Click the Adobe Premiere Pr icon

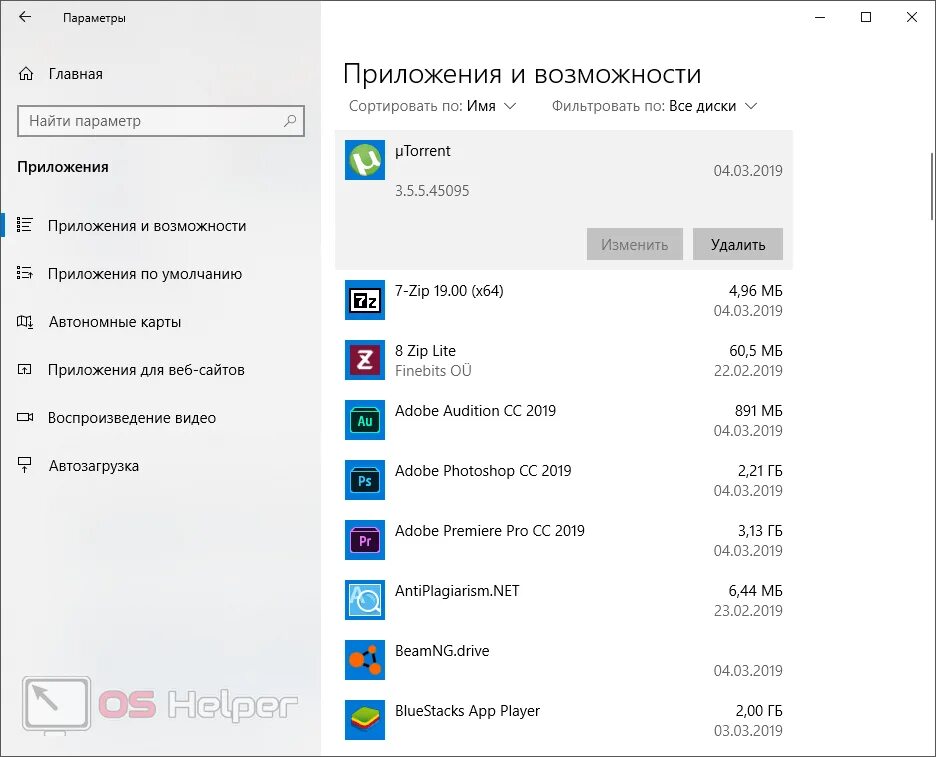(365, 540)
